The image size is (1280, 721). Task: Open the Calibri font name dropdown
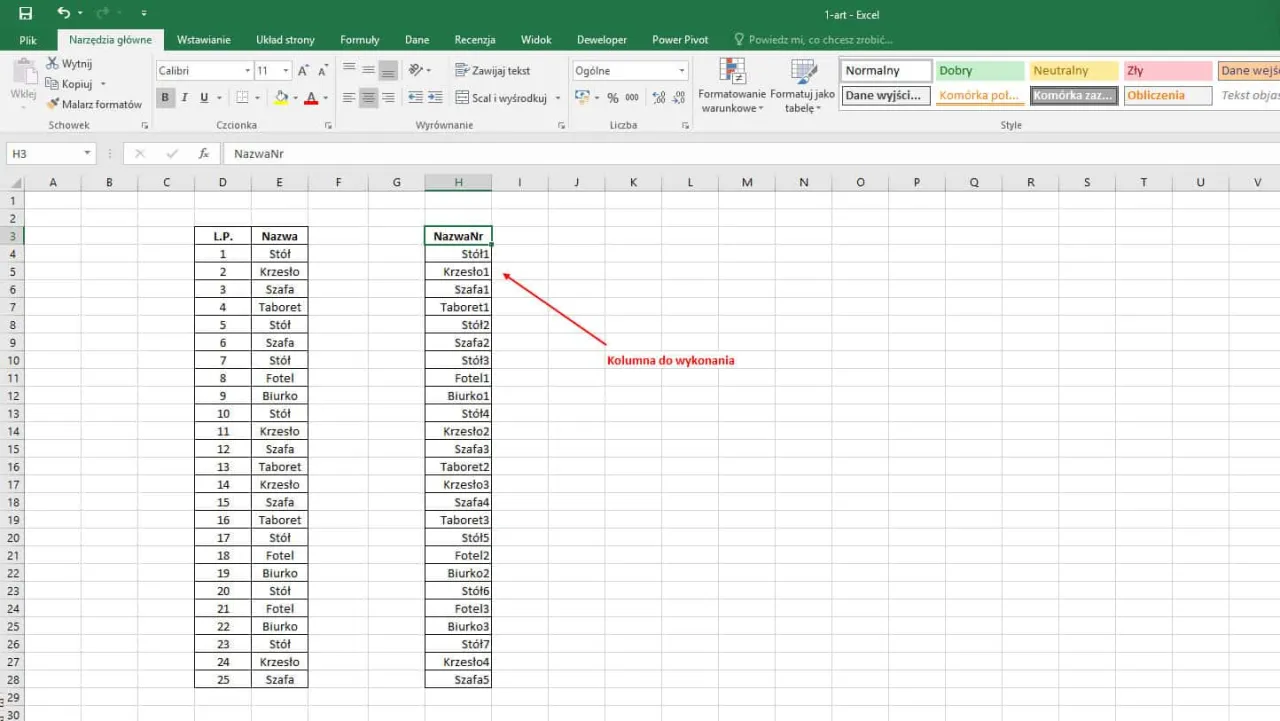(247, 71)
